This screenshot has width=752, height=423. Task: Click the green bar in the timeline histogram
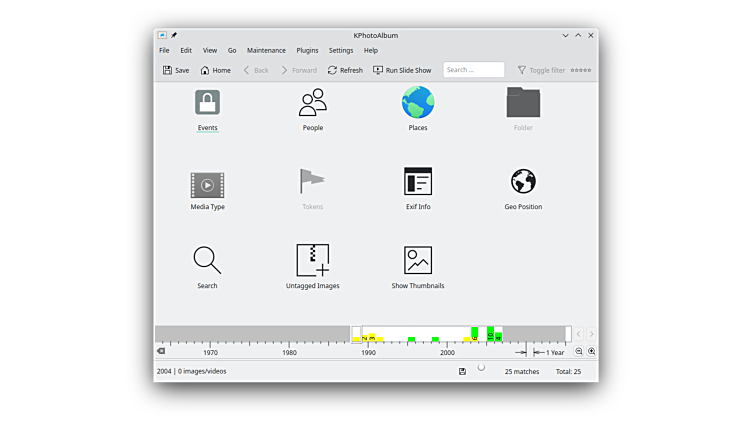[x=475, y=333]
